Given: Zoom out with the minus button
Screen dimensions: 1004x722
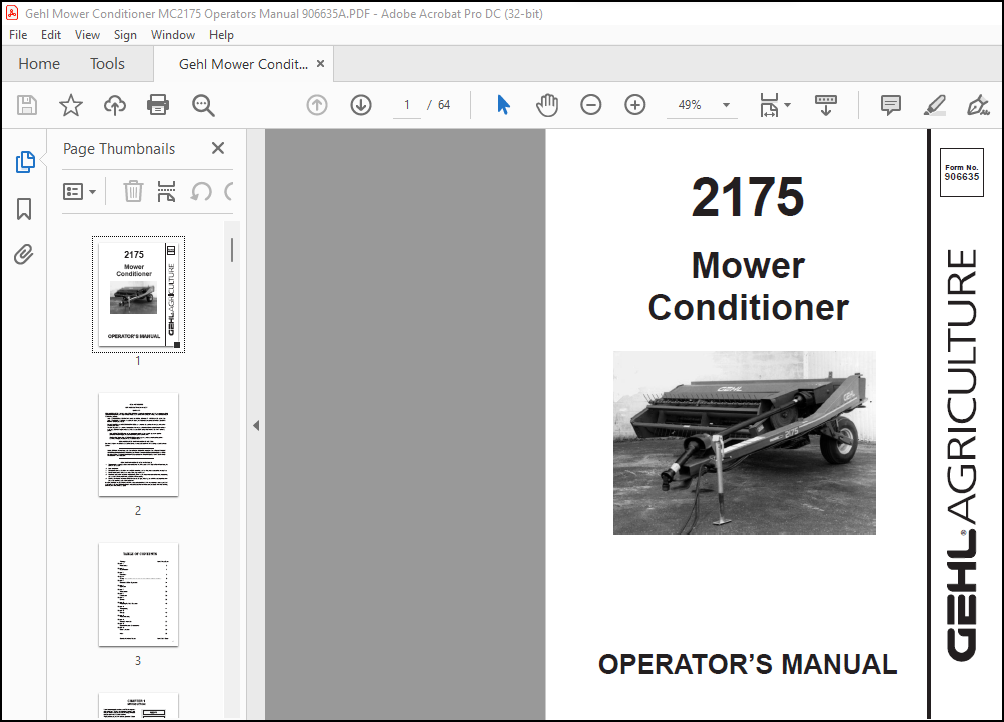Looking at the screenshot, I should pos(590,105).
